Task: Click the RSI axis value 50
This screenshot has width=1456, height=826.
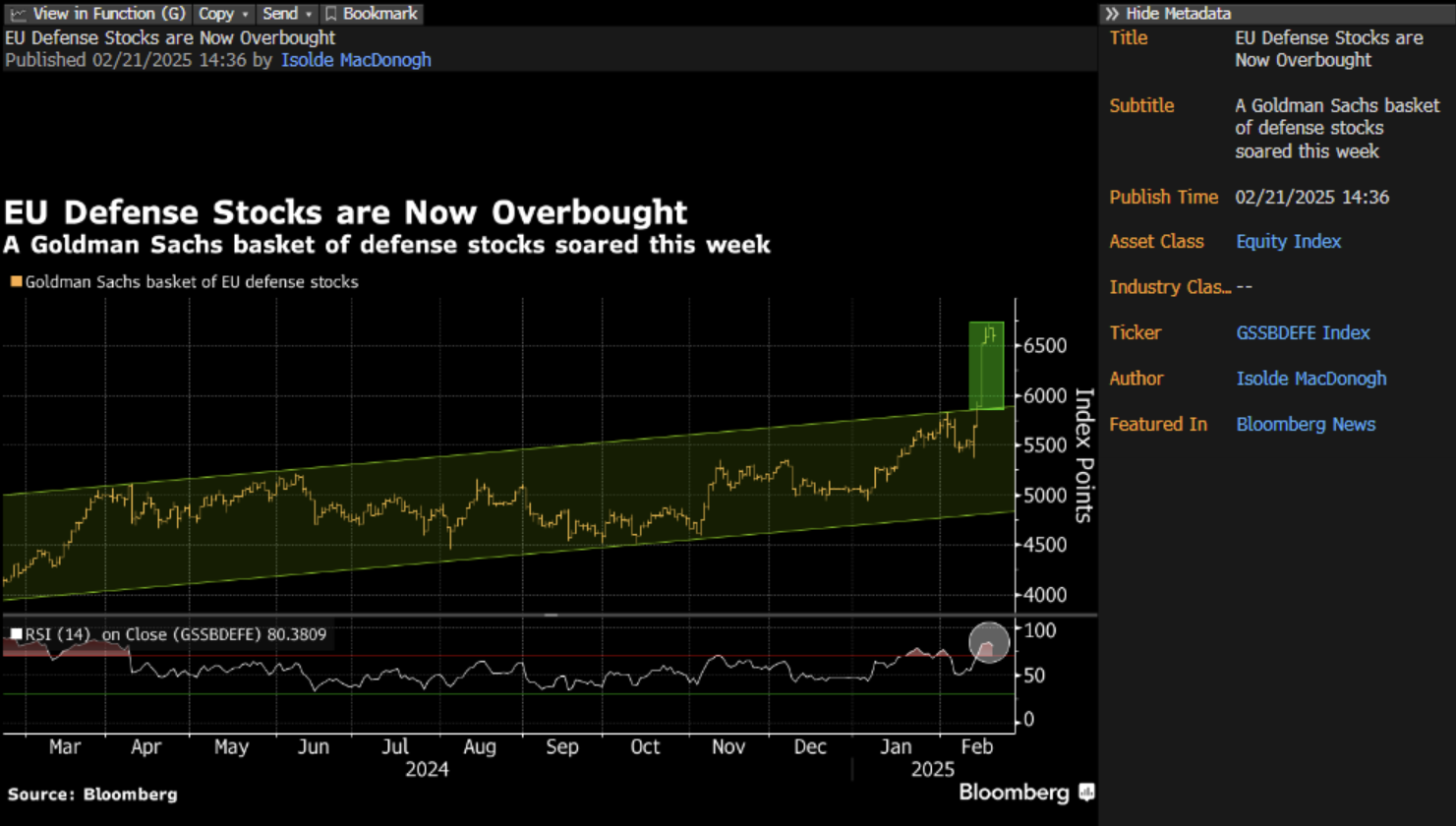Action: coord(1034,676)
